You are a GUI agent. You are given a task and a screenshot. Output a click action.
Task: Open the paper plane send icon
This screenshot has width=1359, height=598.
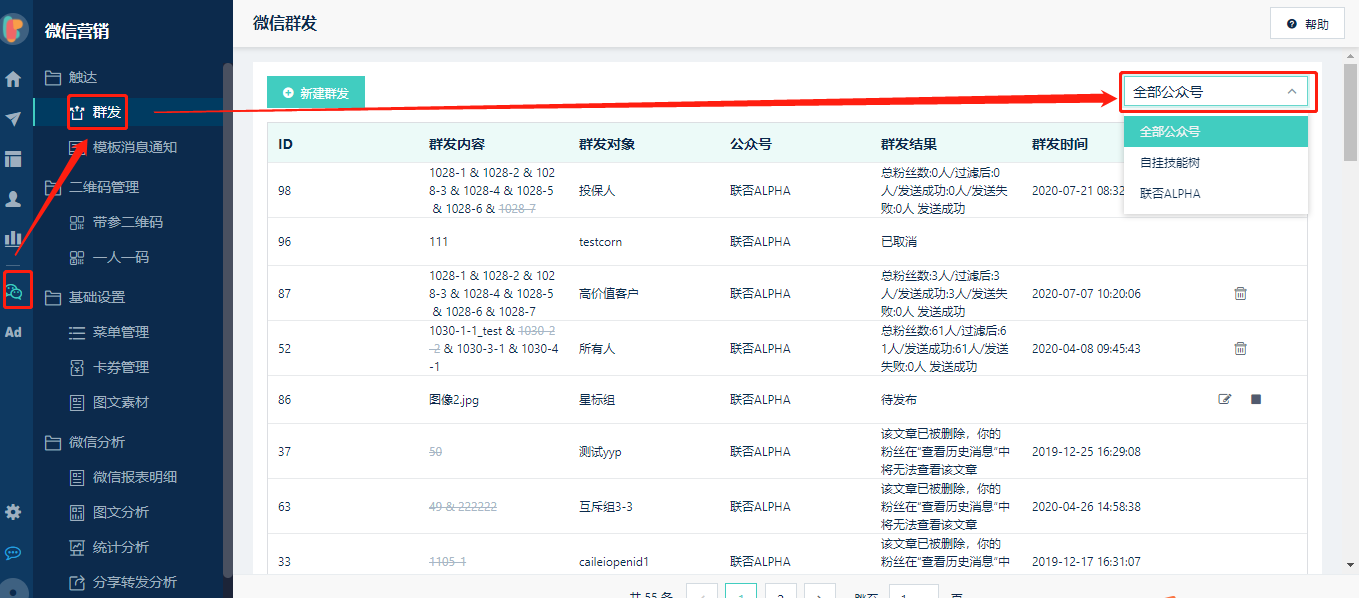(x=13, y=119)
